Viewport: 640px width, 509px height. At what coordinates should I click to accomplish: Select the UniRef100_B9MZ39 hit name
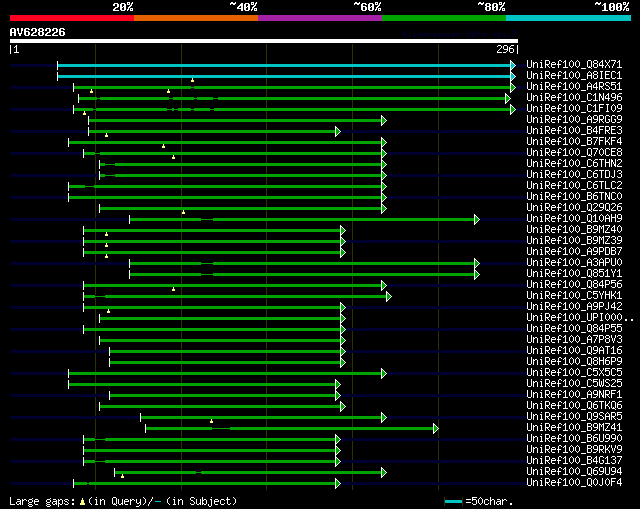[x=574, y=241]
